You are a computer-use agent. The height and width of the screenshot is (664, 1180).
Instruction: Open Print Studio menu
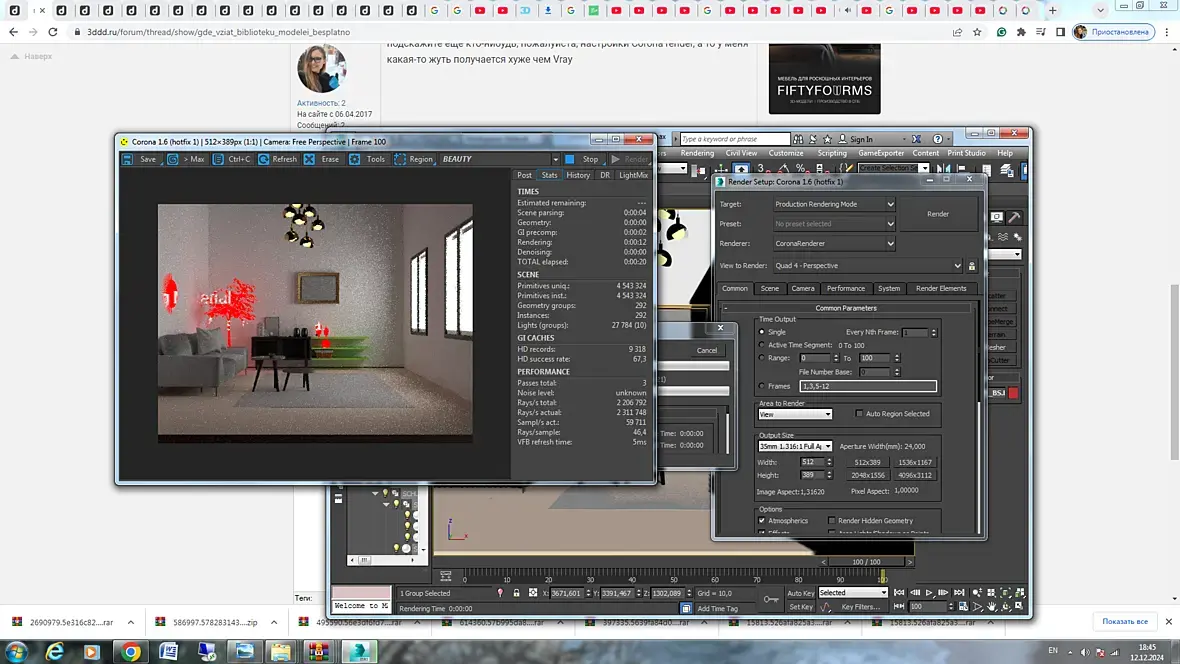[x=966, y=153]
